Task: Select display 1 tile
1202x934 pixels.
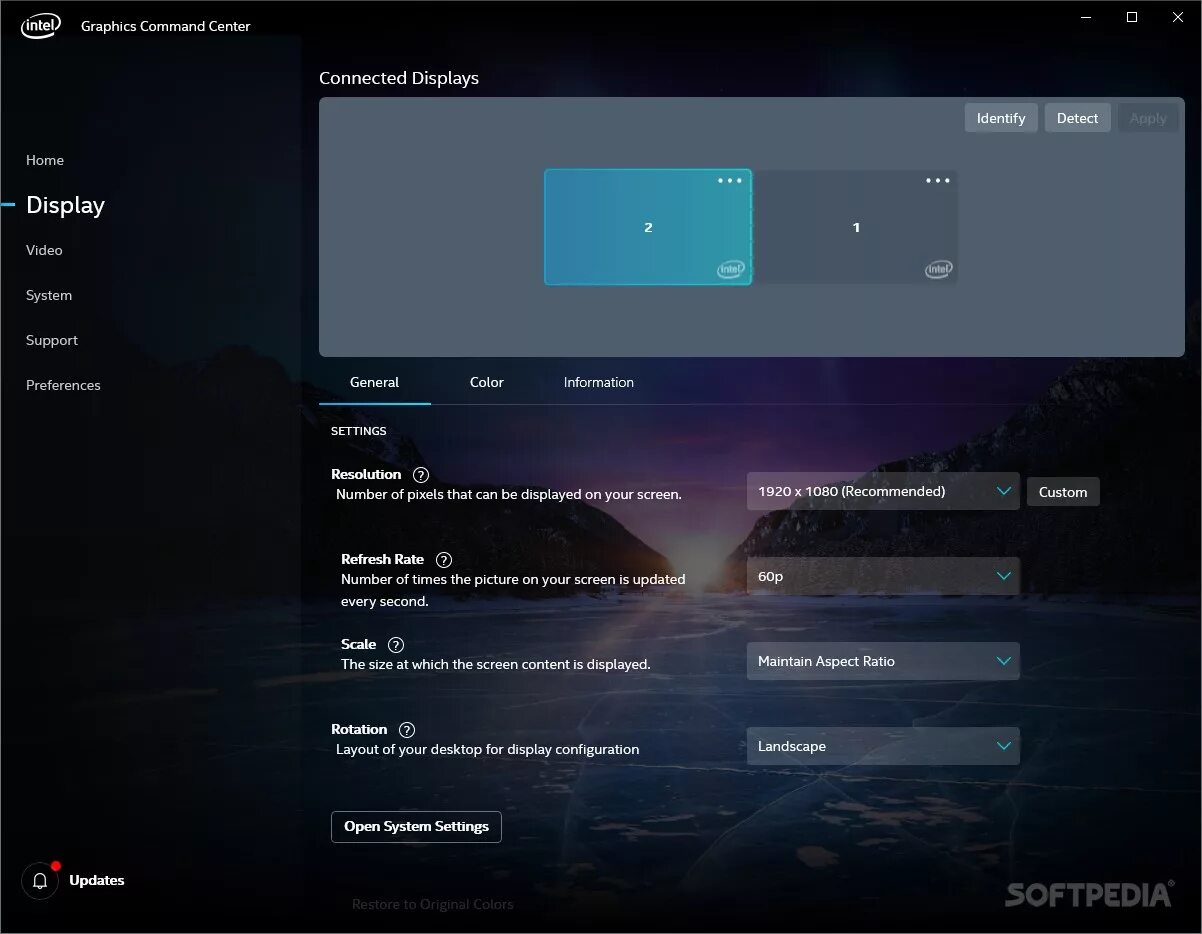Action: (856, 227)
